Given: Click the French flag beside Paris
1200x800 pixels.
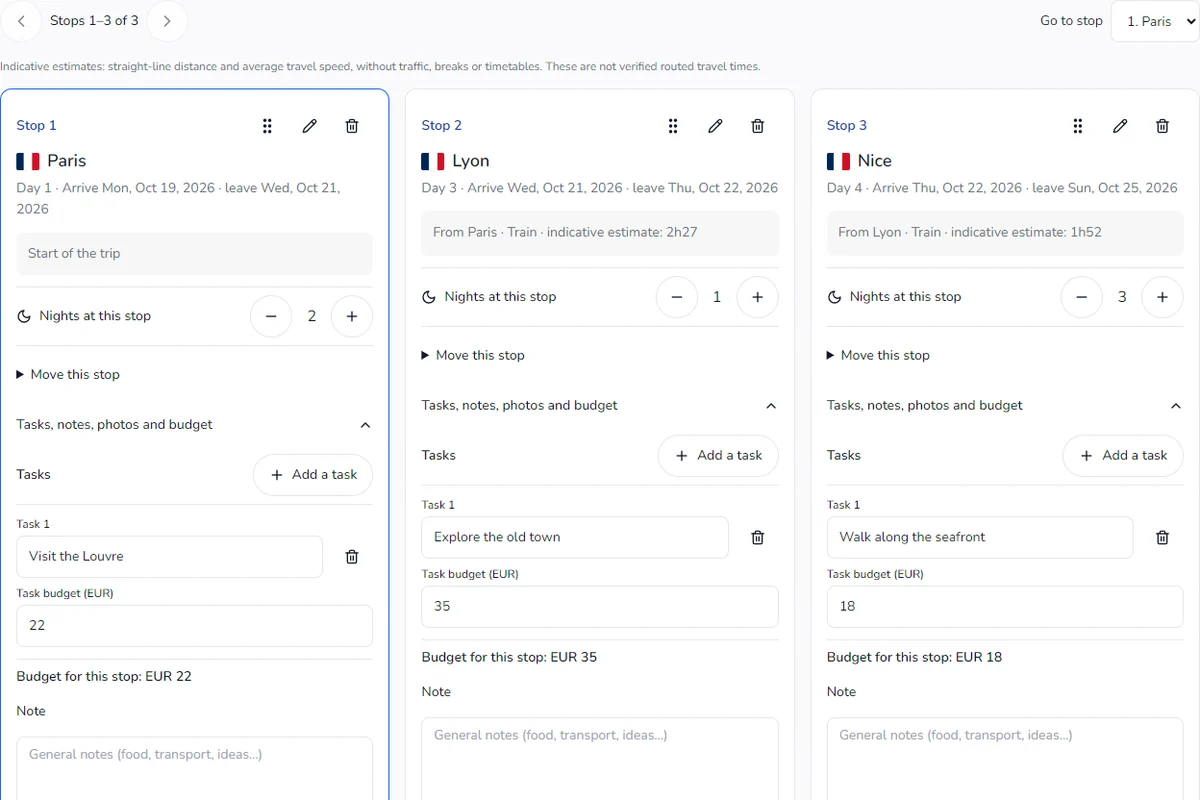Looking at the screenshot, I should tap(28, 161).
